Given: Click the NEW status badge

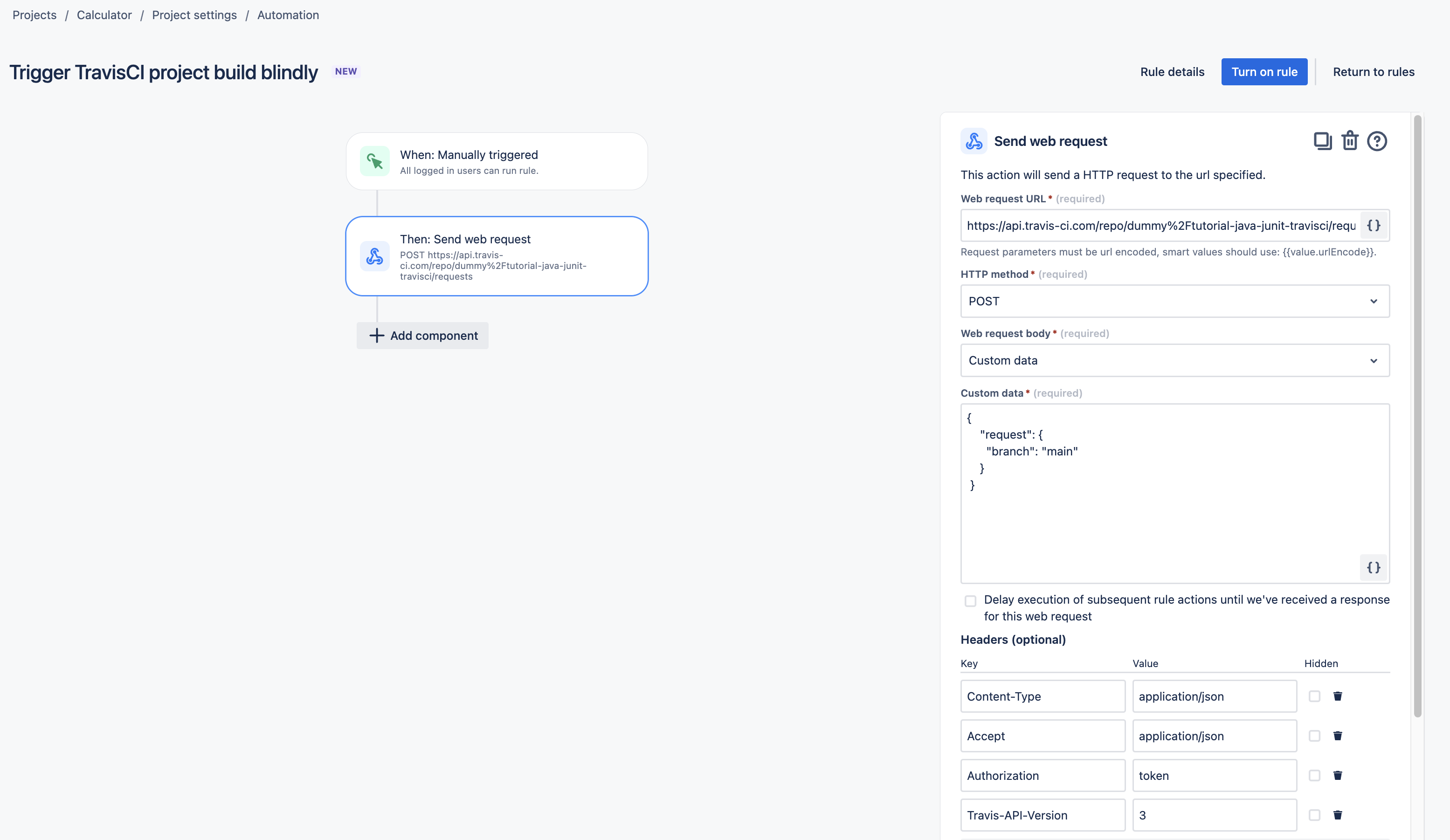Looking at the screenshot, I should point(346,71).
